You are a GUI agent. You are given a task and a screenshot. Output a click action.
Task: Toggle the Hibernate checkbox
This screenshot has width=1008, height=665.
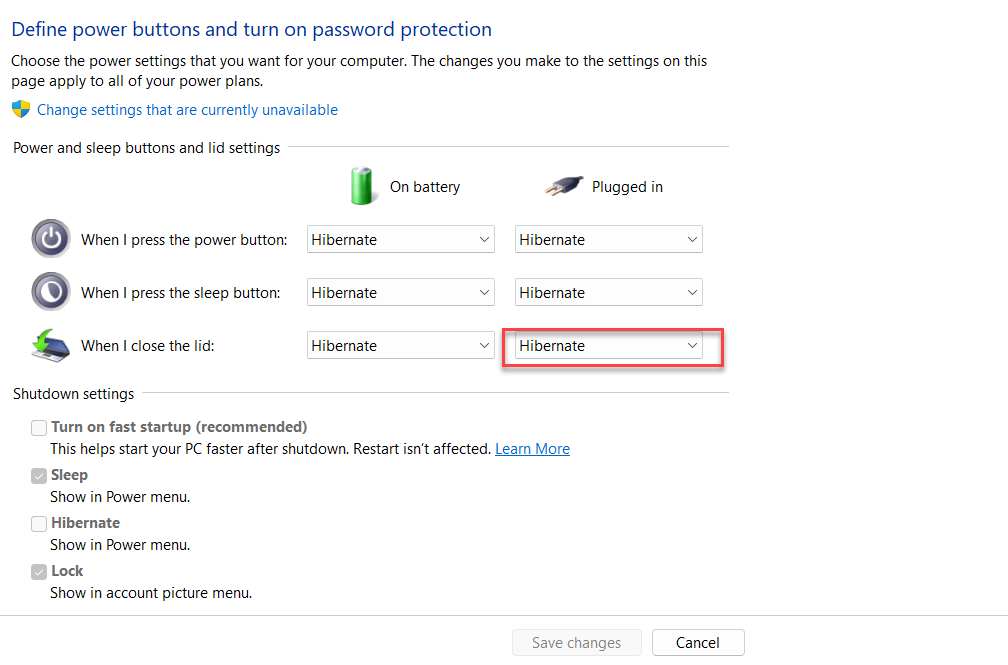(x=39, y=524)
